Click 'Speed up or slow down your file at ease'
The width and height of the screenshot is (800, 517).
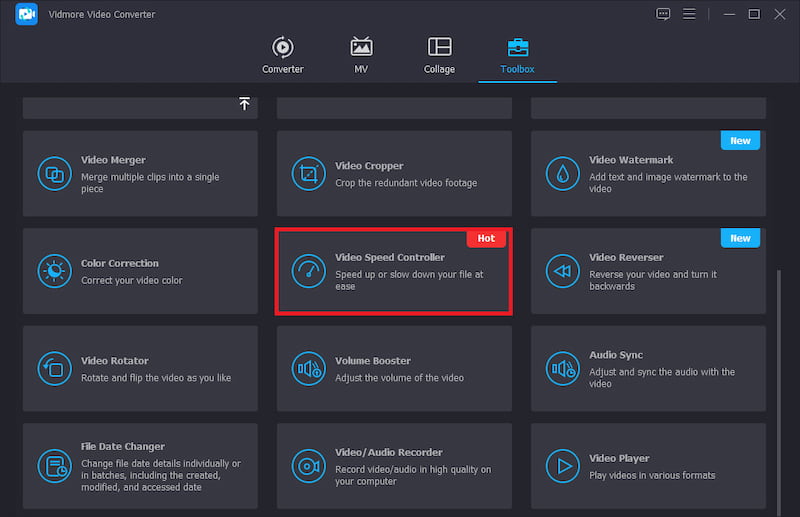coord(409,280)
